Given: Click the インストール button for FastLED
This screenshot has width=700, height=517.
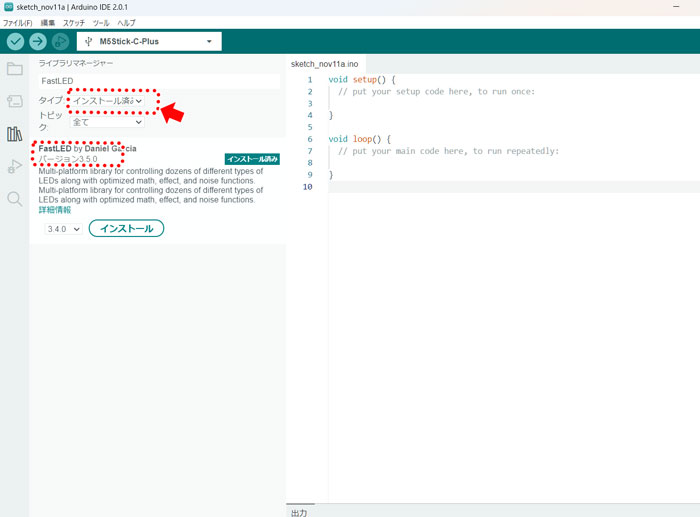Looking at the screenshot, I should [126, 229].
